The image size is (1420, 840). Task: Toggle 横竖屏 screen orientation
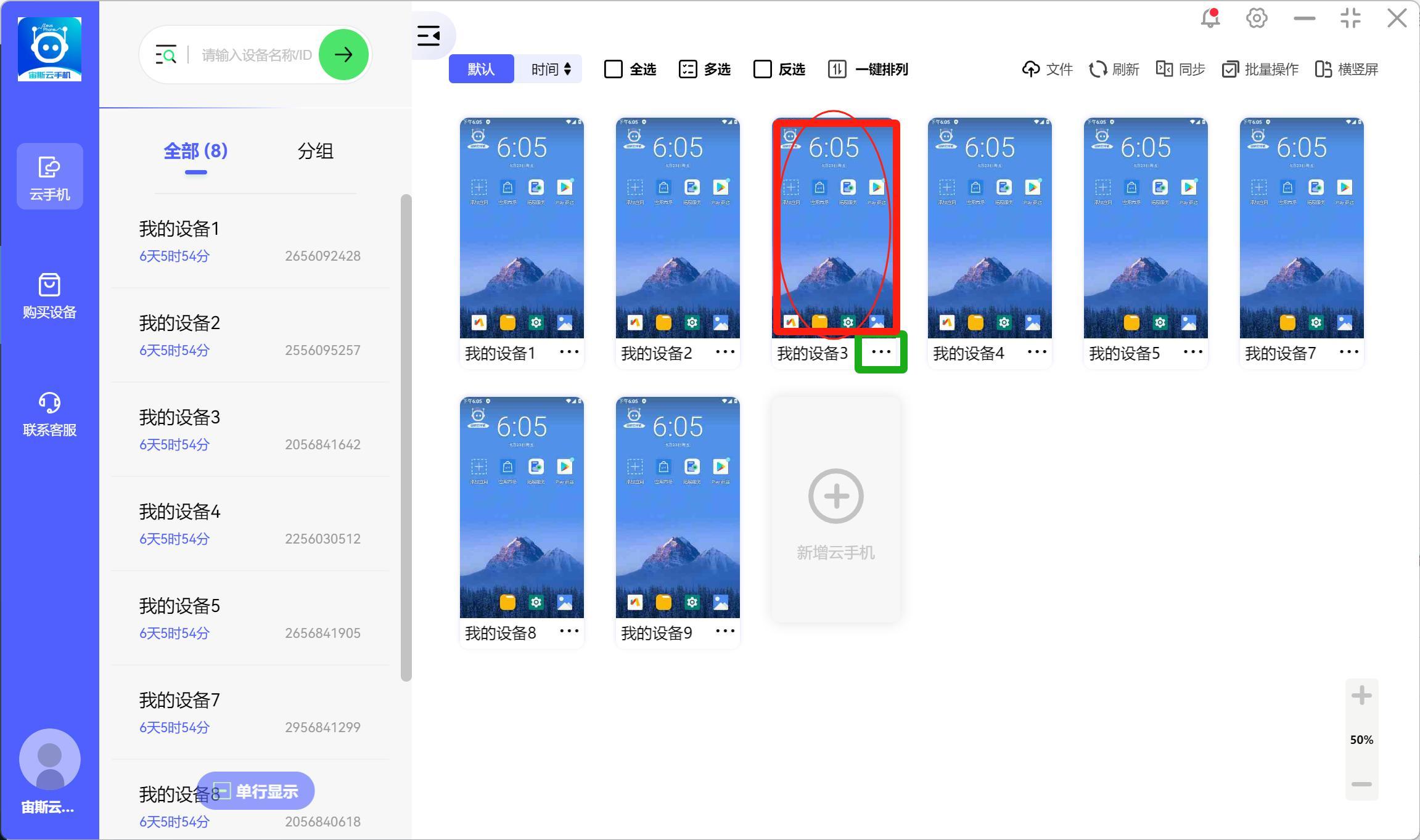pyautogui.click(x=1347, y=69)
